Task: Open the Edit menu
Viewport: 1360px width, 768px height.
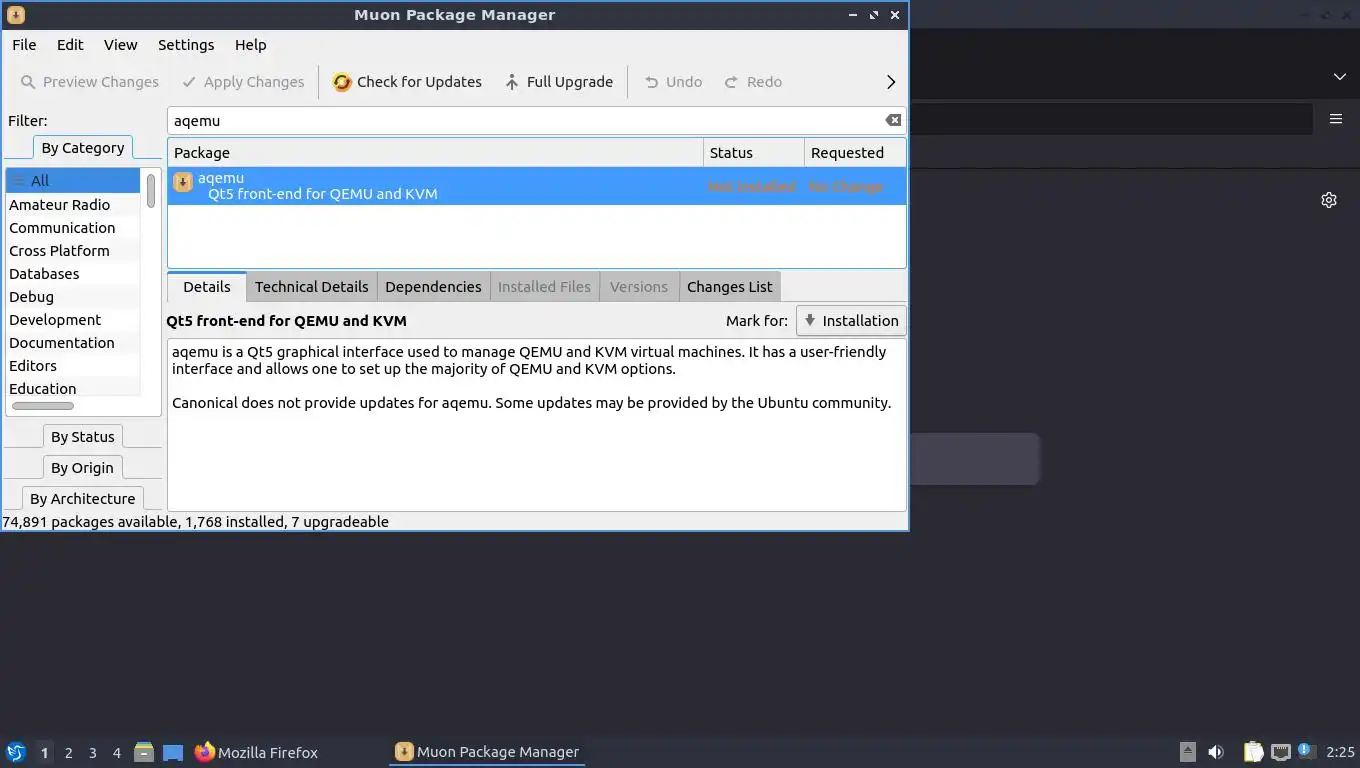Action: click(x=70, y=45)
